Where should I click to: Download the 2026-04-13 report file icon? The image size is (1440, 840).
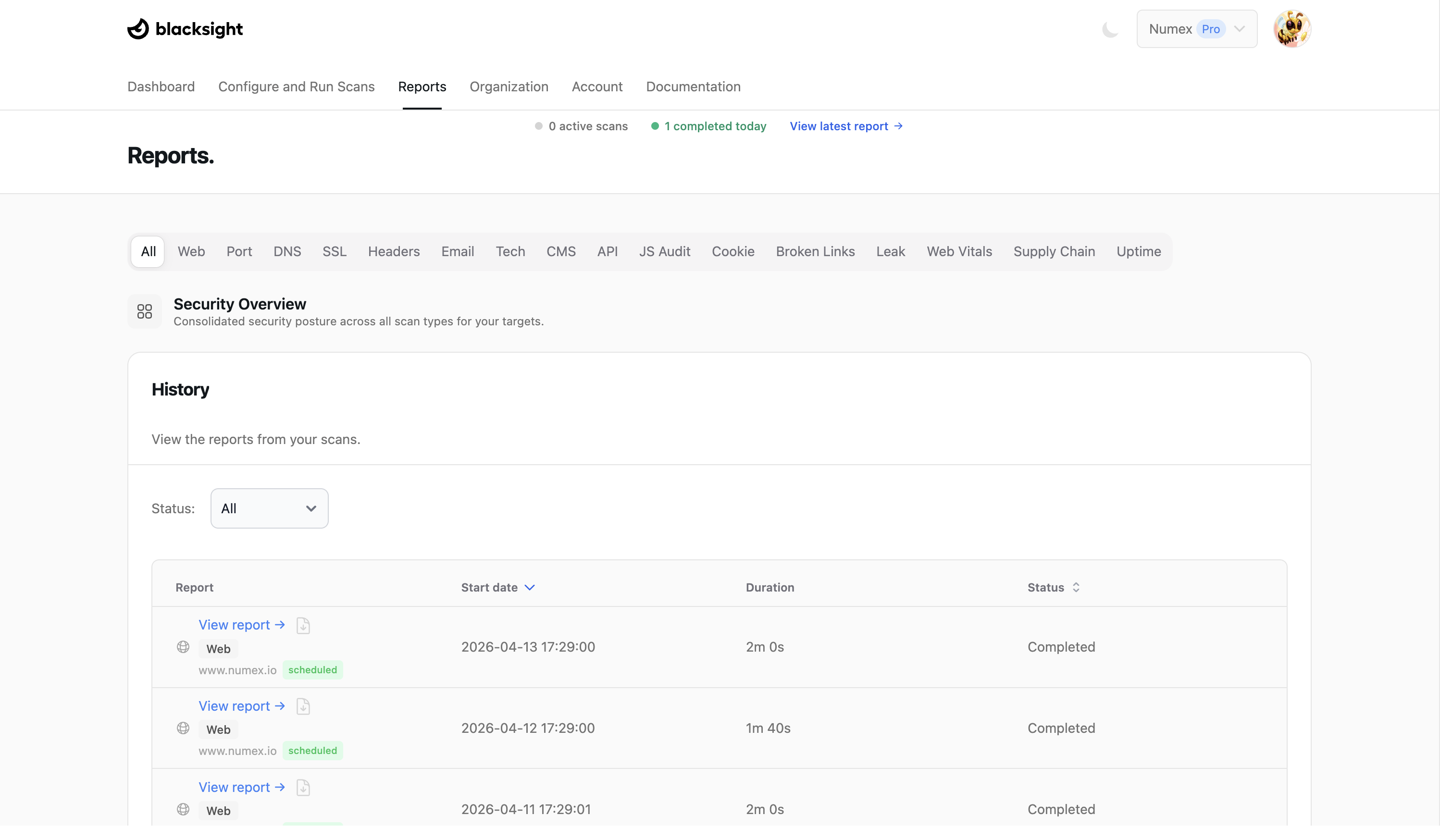coord(303,625)
